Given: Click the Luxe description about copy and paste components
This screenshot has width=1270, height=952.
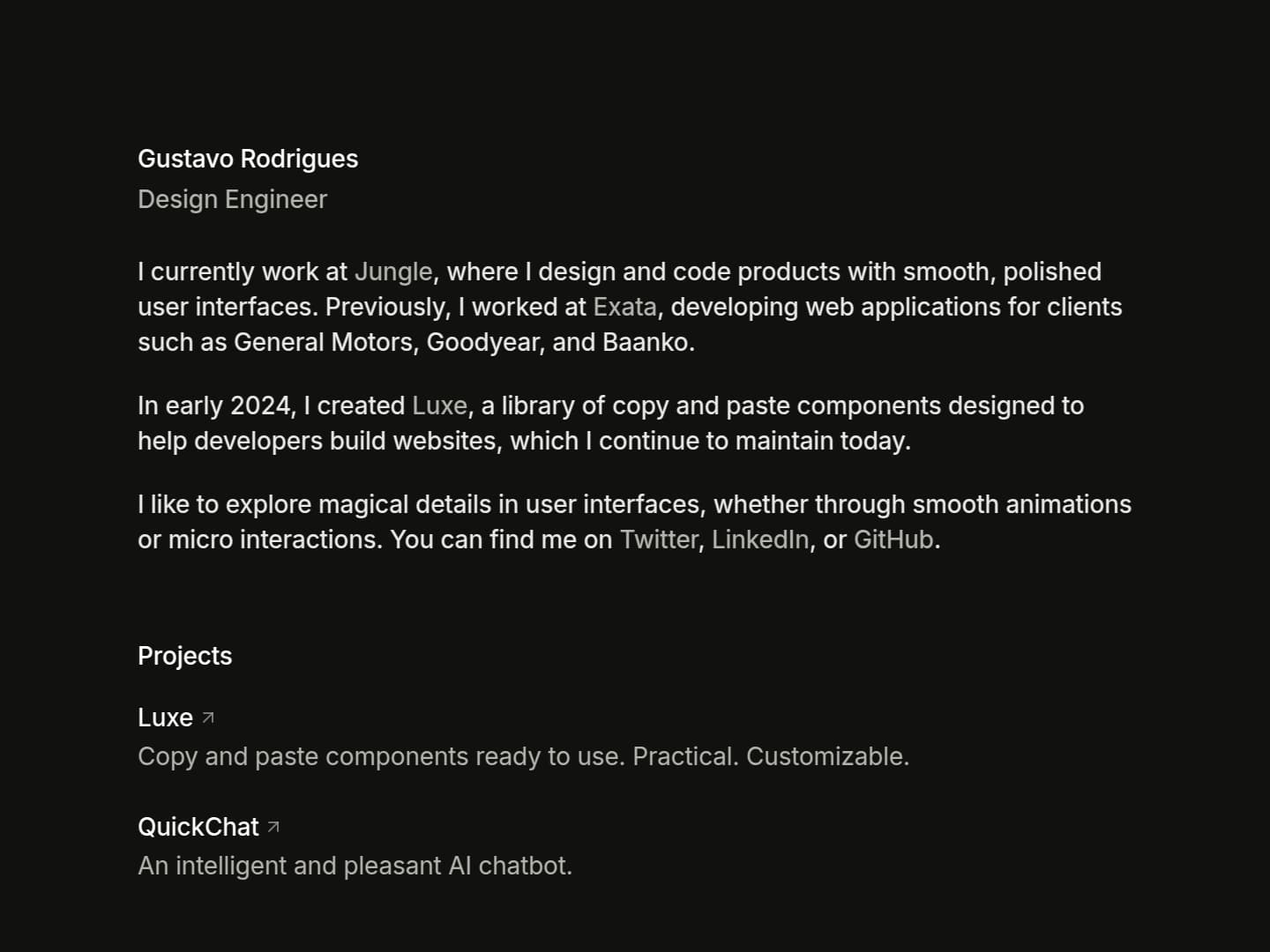Looking at the screenshot, I should click(523, 756).
